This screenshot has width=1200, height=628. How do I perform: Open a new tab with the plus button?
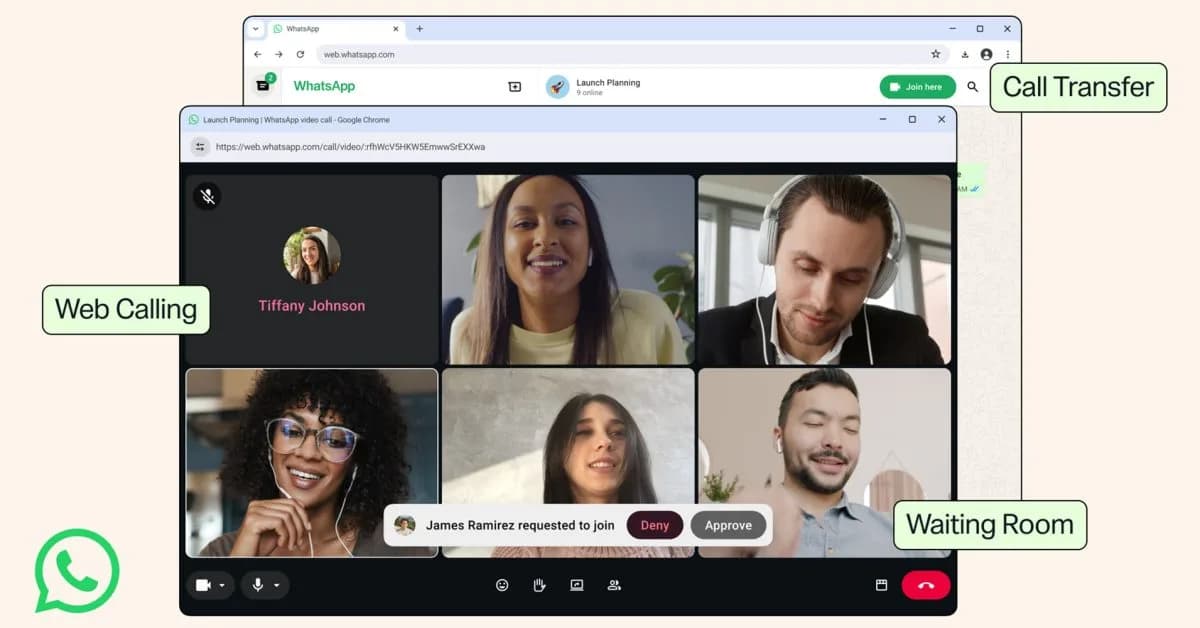(x=419, y=29)
